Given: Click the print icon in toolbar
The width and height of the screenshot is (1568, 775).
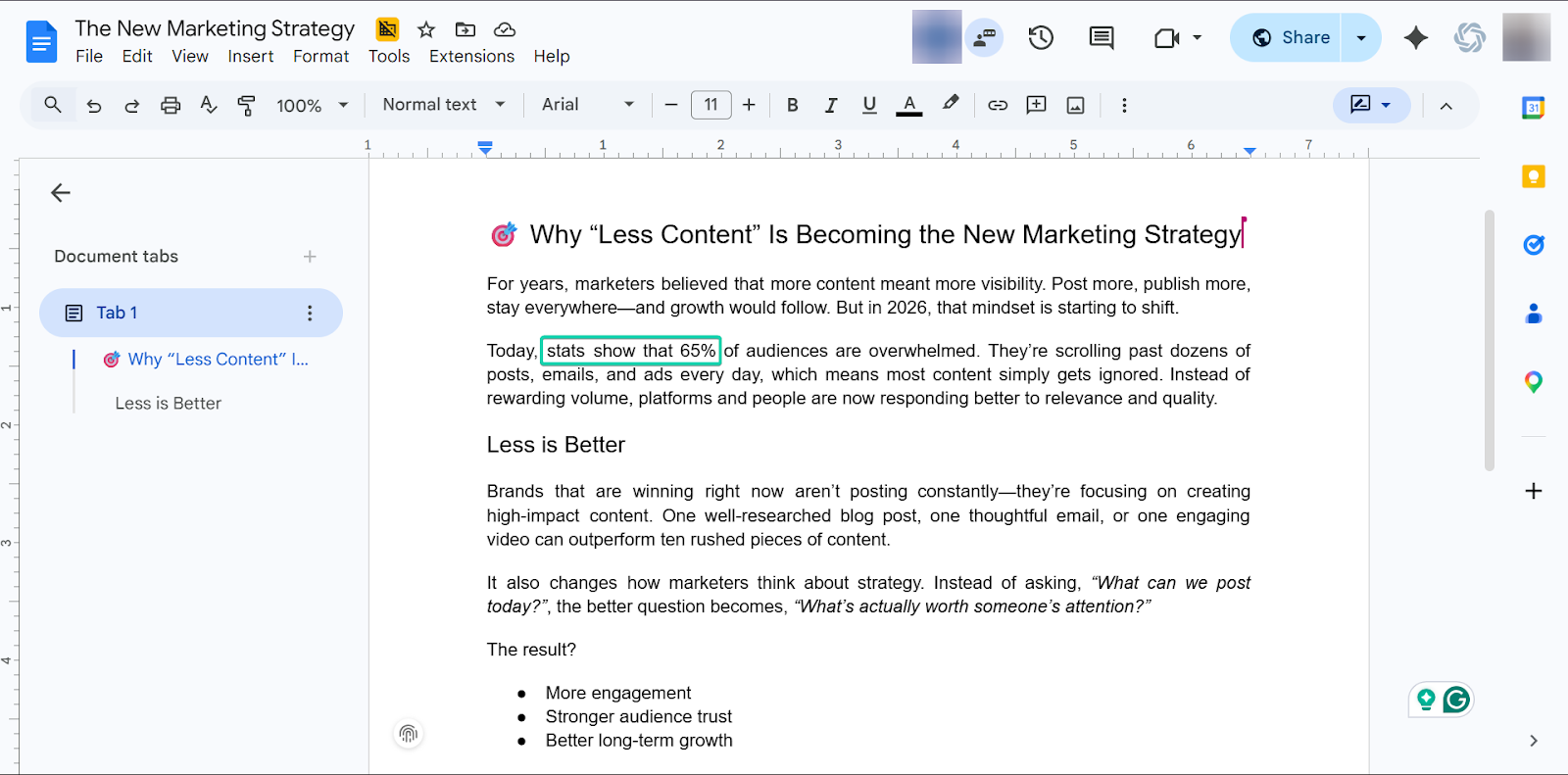Looking at the screenshot, I should (x=171, y=106).
